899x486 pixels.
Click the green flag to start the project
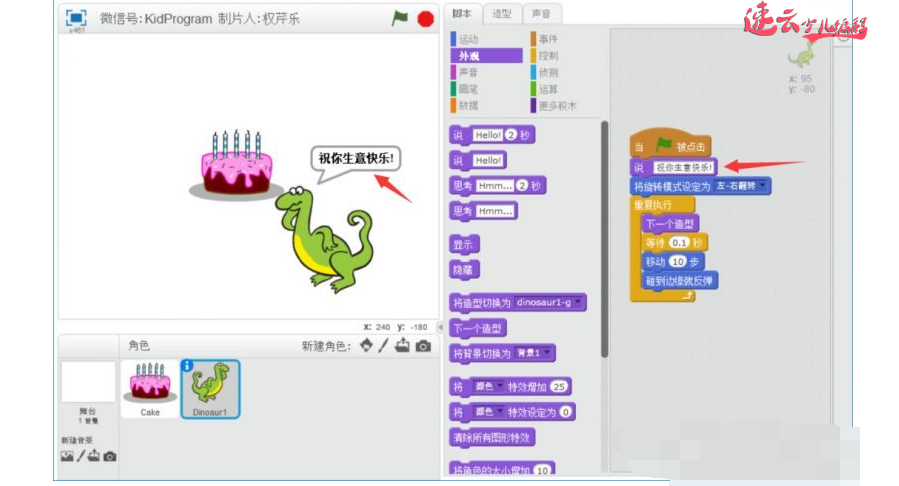[400, 18]
